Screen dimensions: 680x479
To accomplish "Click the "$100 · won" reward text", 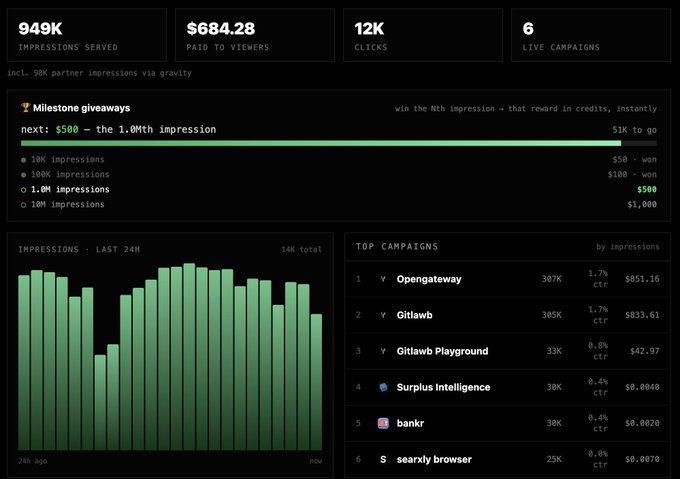I will click(x=632, y=174).
